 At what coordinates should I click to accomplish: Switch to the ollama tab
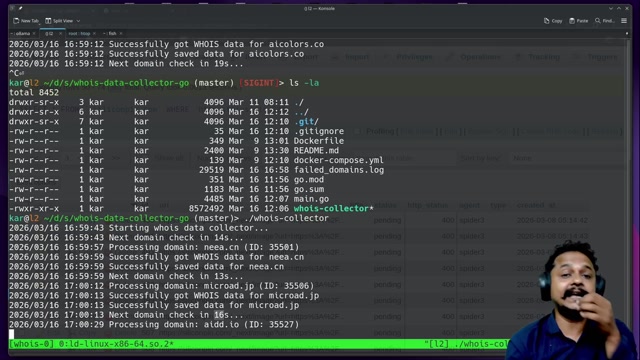point(22,33)
